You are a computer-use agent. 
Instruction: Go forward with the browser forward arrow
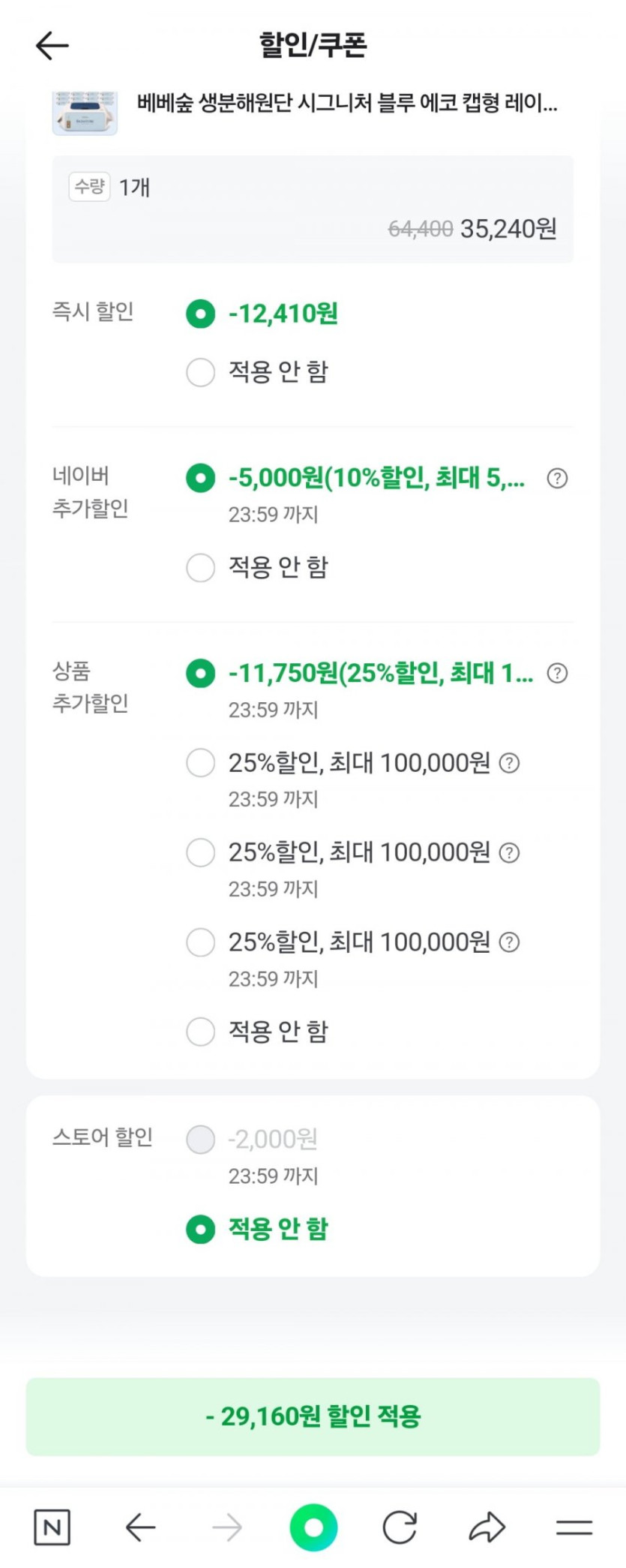[227, 1527]
